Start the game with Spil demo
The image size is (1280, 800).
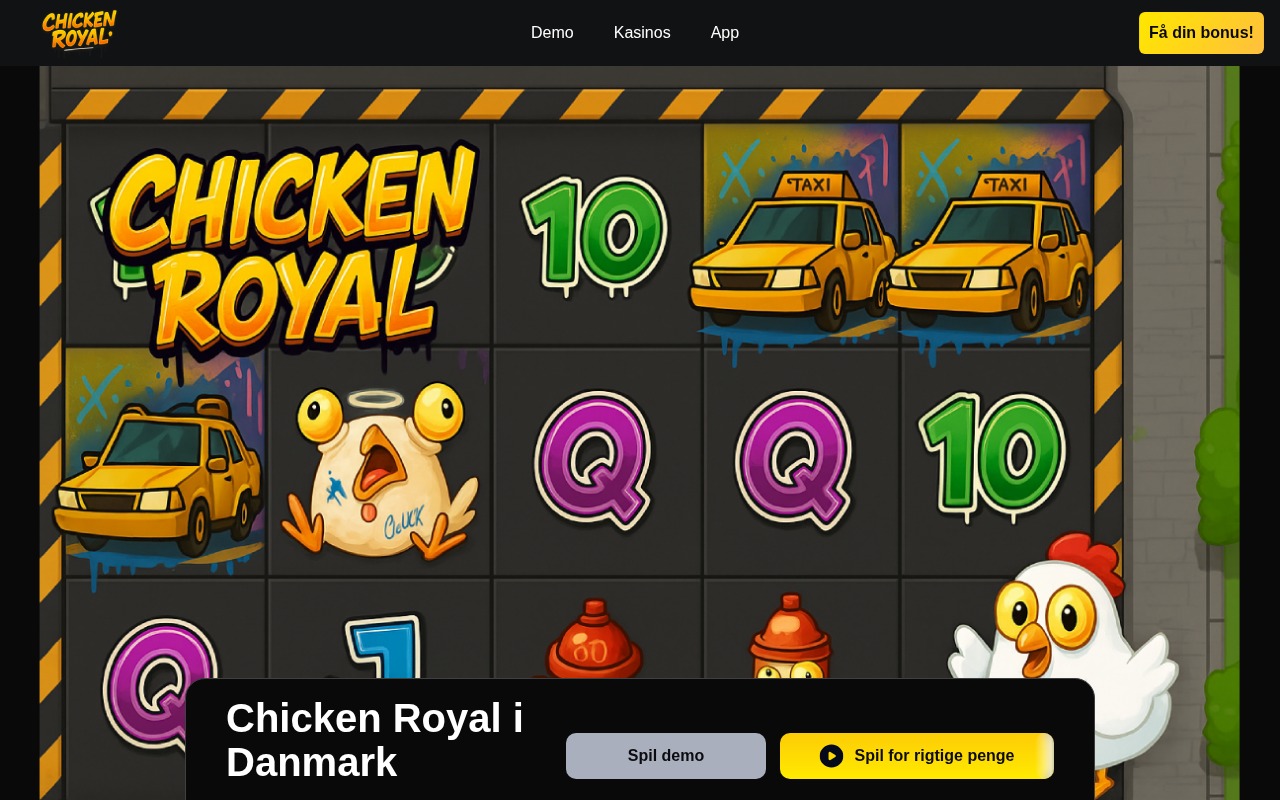point(666,756)
